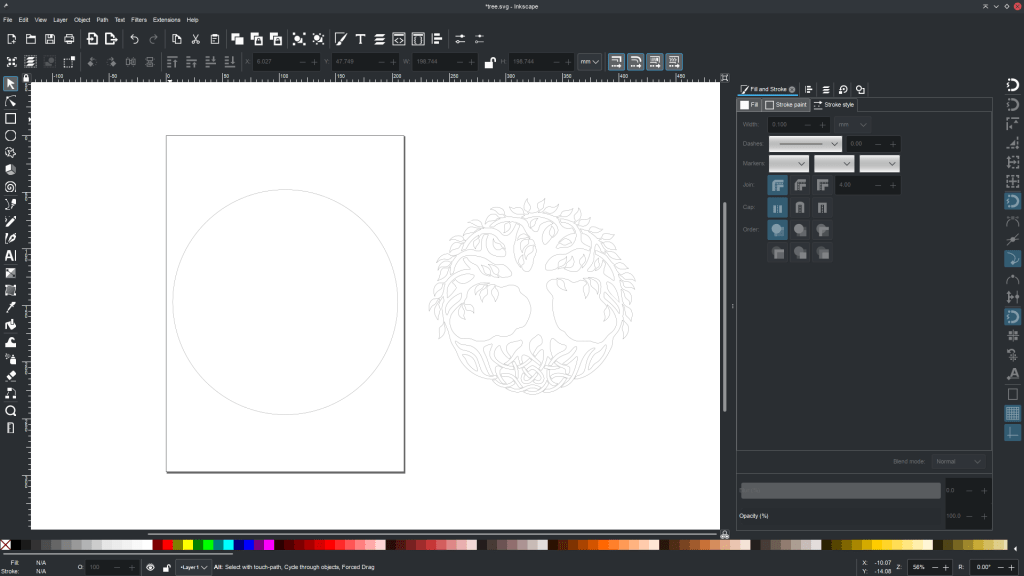
Task: Click the Save document icon
Action: pyautogui.click(x=50, y=39)
